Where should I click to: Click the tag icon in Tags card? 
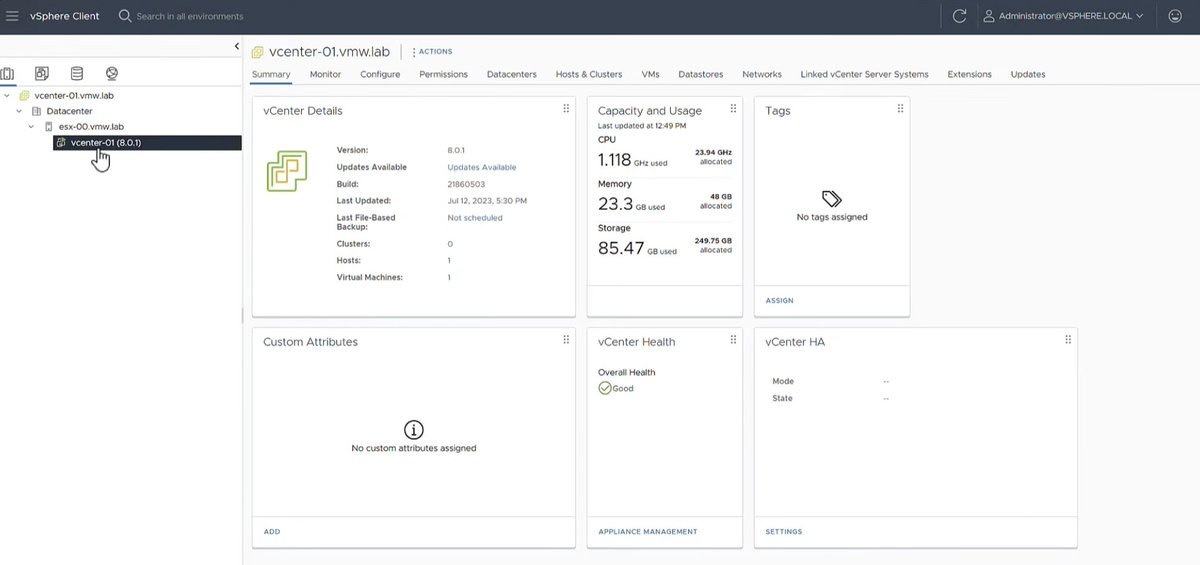[x=832, y=198]
